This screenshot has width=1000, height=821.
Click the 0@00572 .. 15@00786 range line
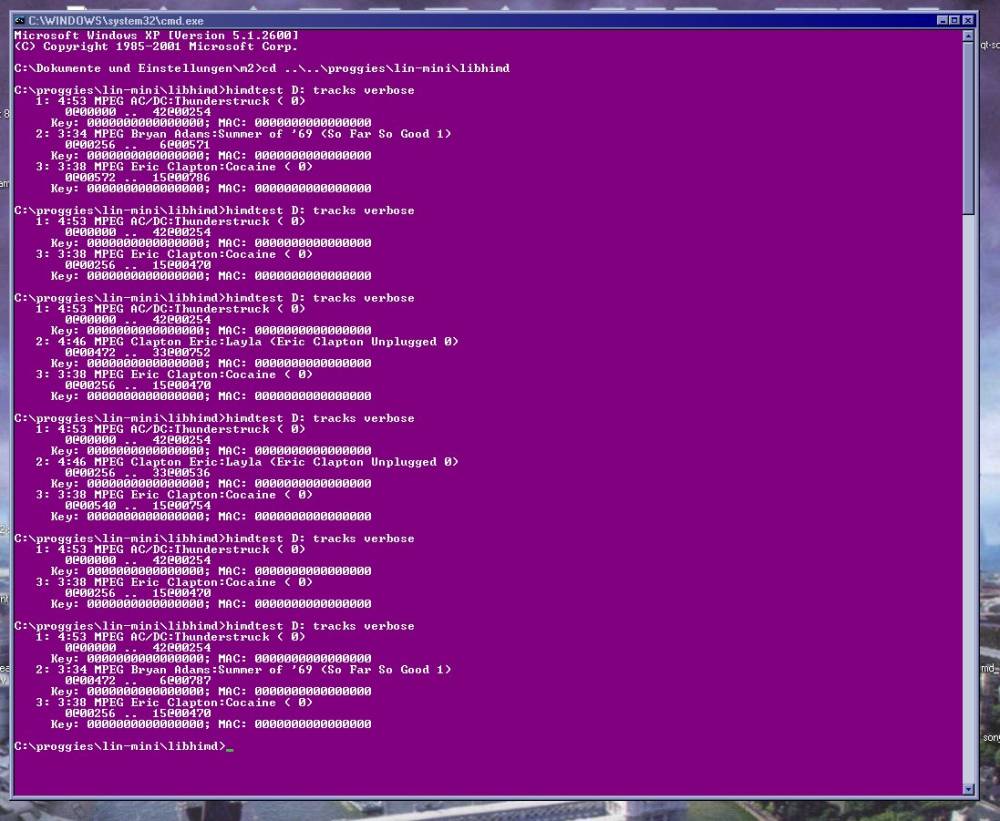[137, 177]
